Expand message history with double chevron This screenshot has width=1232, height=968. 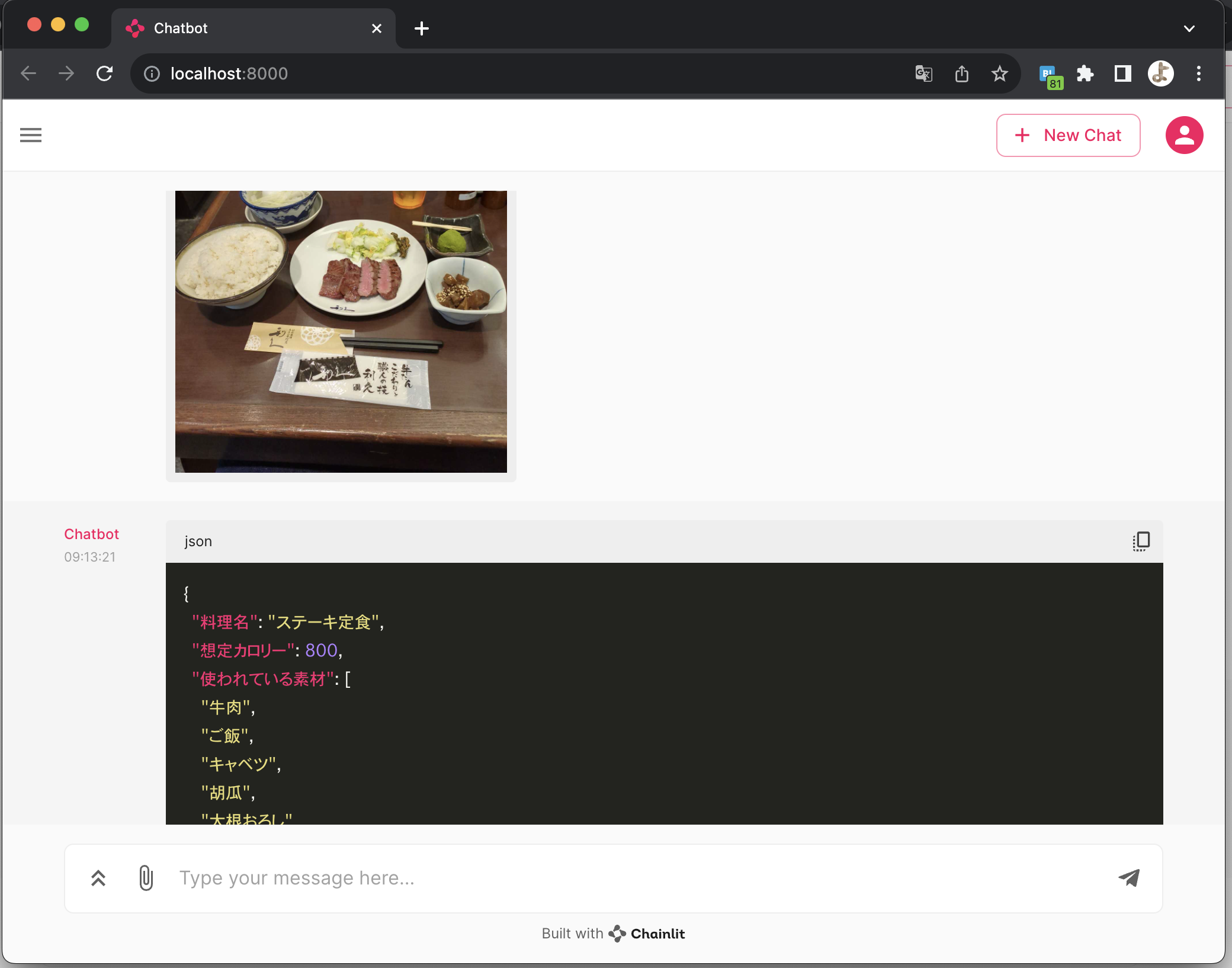[98, 877]
